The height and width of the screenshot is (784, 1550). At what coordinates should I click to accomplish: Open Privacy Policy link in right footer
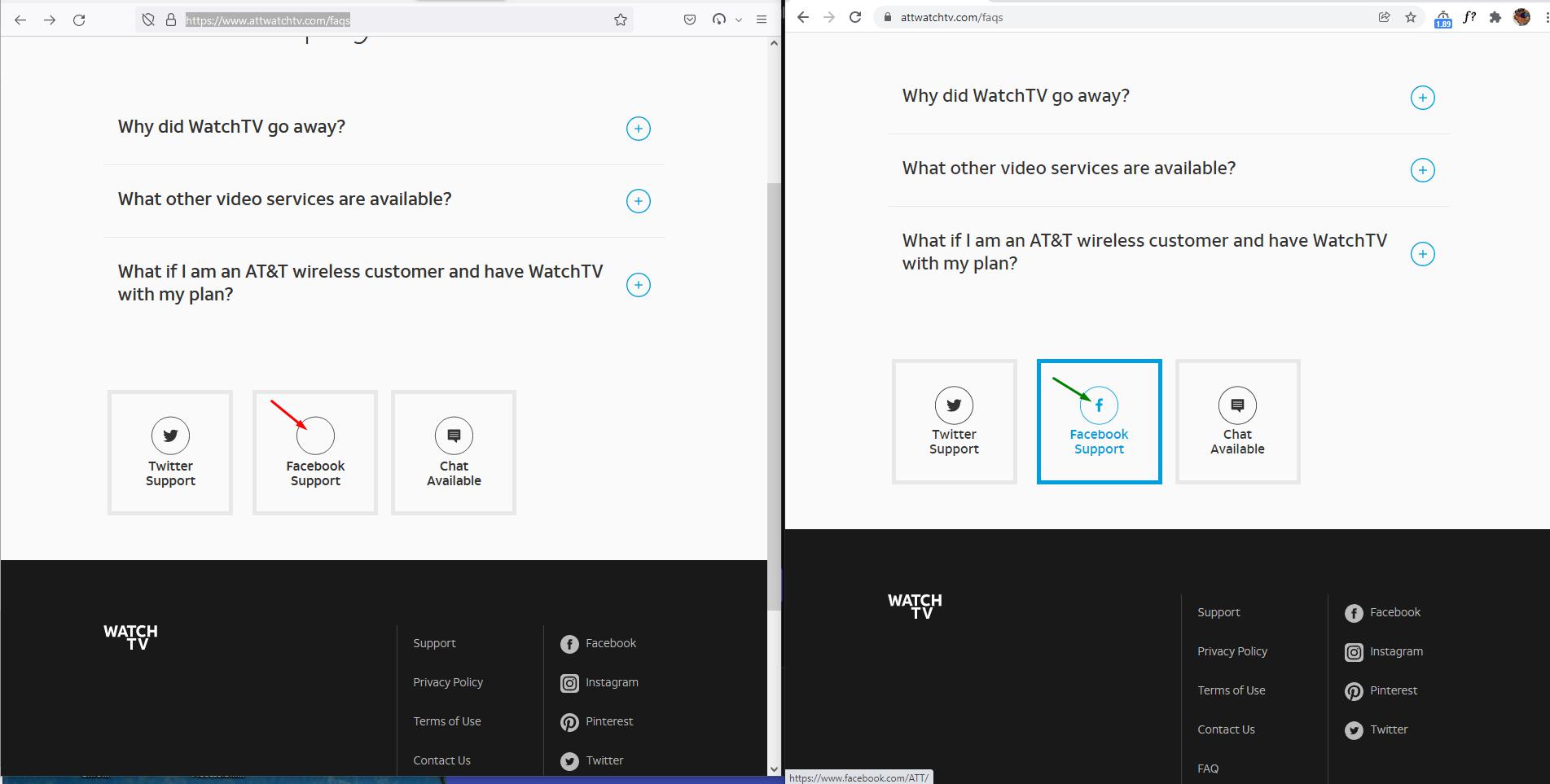1232,651
